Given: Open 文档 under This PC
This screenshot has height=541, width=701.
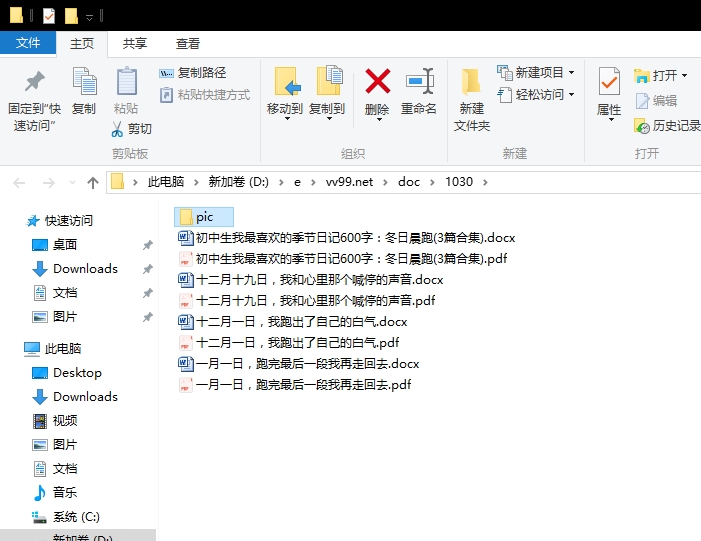Looking at the screenshot, I should point(55,469).
